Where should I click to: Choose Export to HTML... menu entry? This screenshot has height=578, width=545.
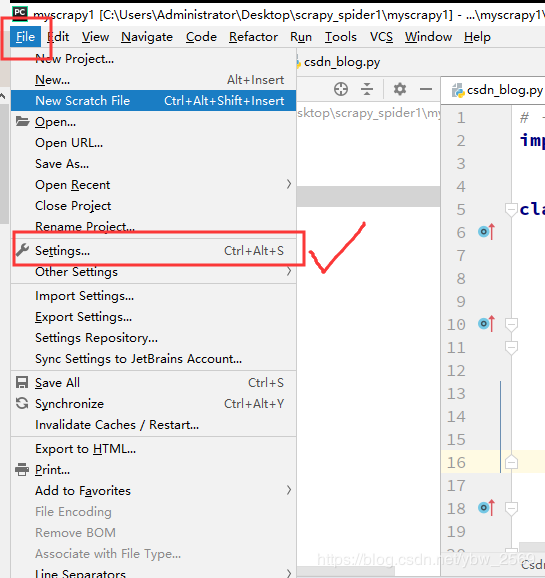(x=153, y=449)
